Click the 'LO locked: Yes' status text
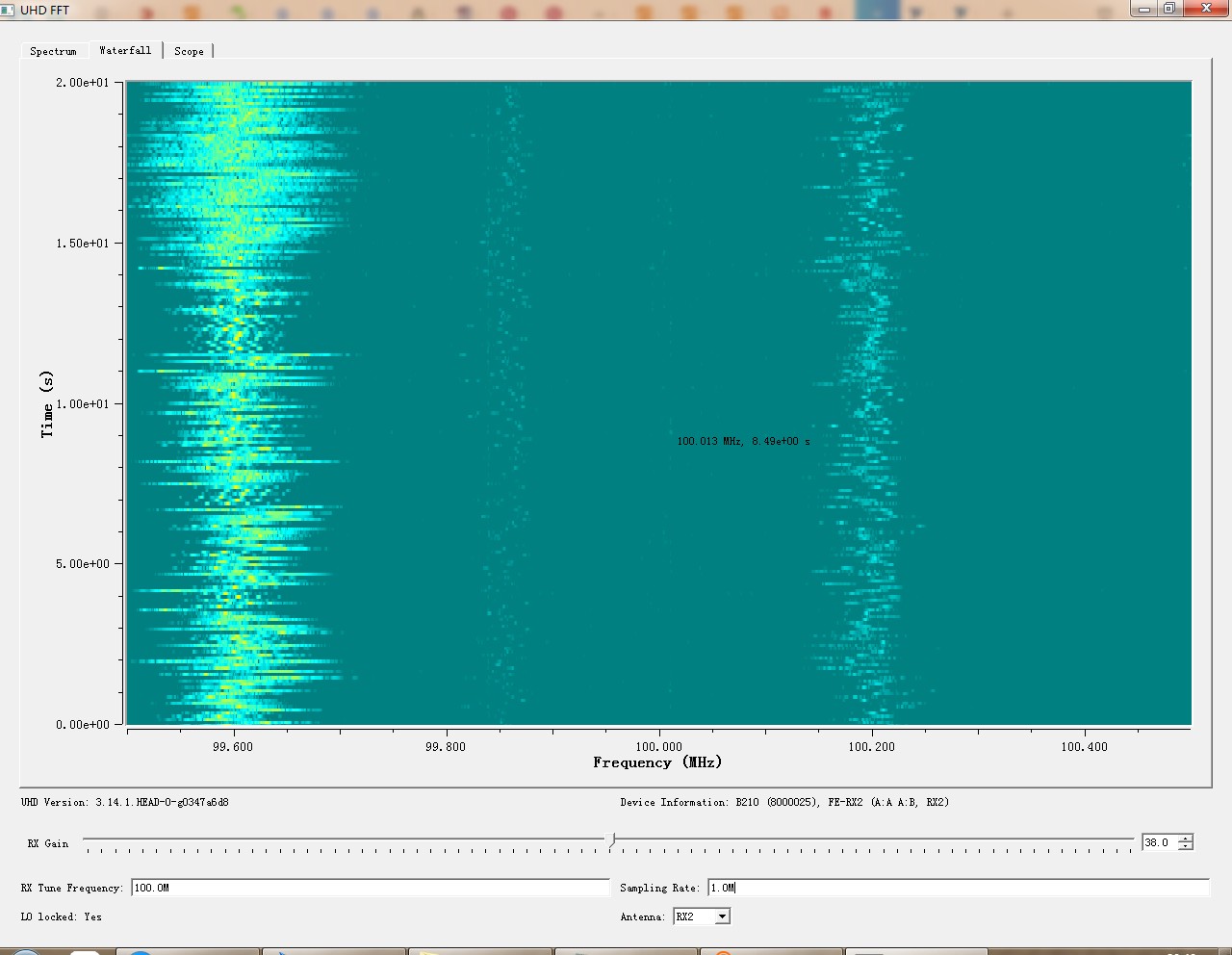The height and width of the screenshot is (955, 1232). pos(62,916)
